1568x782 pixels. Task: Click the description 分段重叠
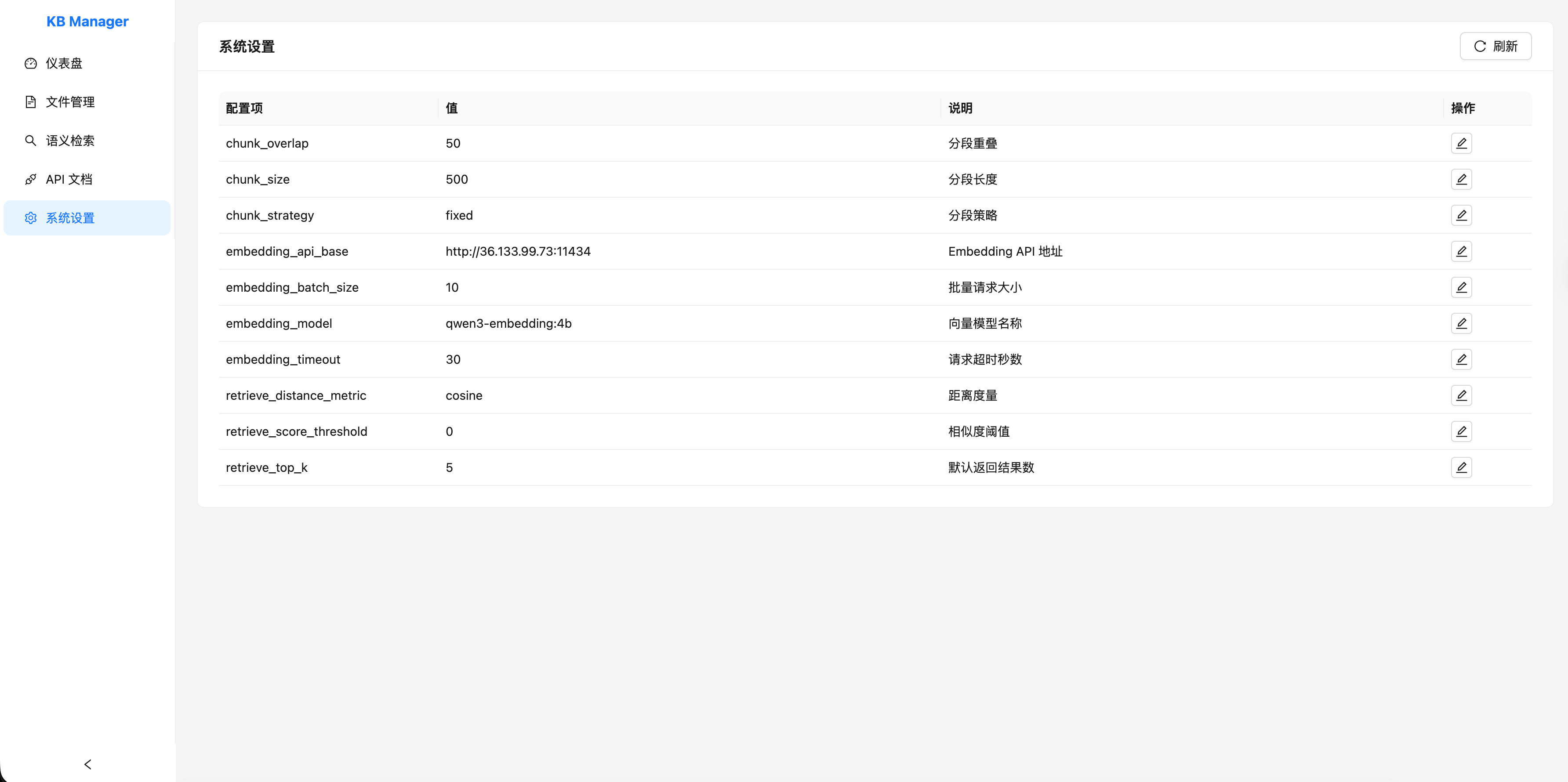click(x=973, y=144)
